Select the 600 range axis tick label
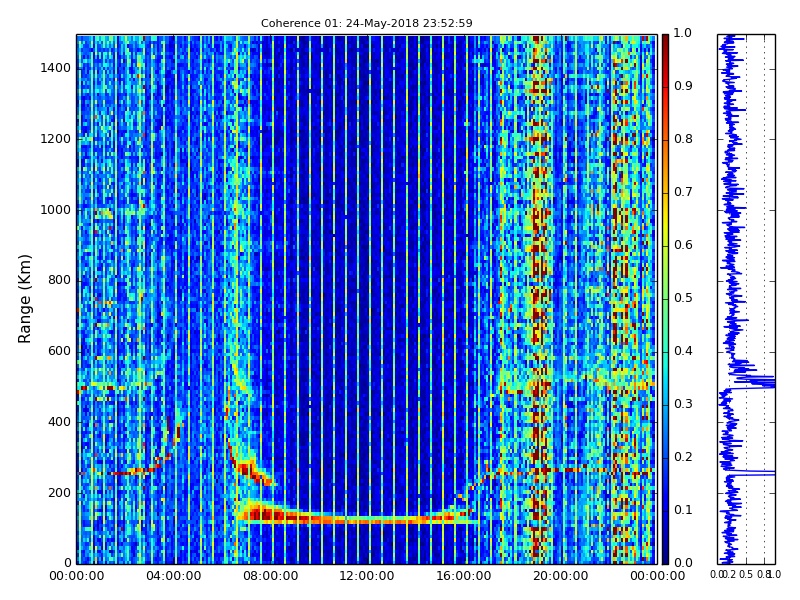 [x=60, y=351]
